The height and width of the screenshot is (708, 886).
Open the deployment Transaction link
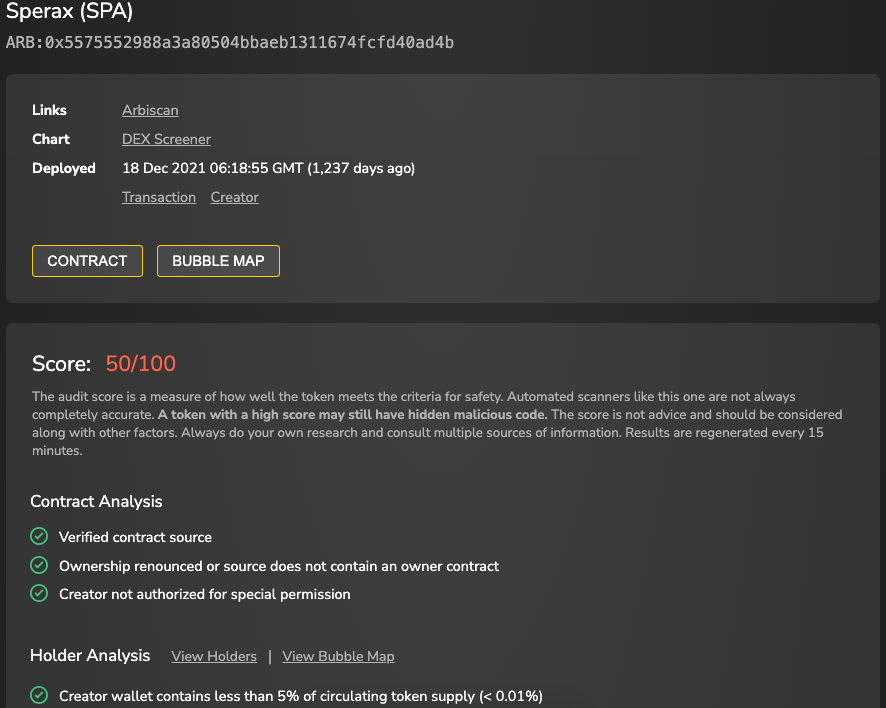pyautogui.click(x=159, y=197)
